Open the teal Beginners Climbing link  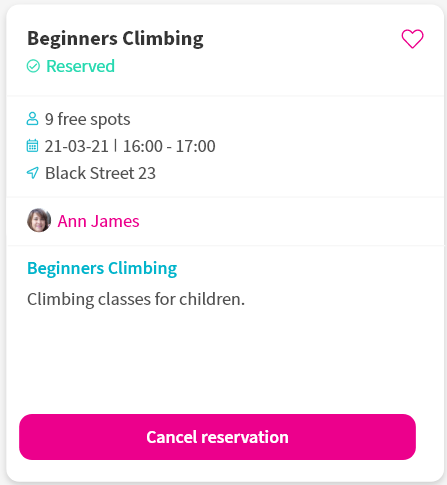[x=102, y=268]
